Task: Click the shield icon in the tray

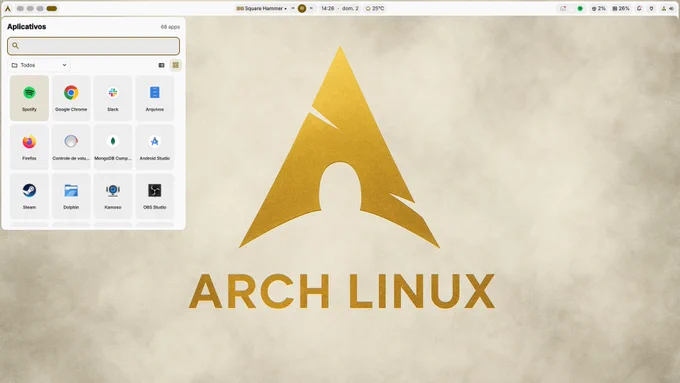Action: point(651,8)
